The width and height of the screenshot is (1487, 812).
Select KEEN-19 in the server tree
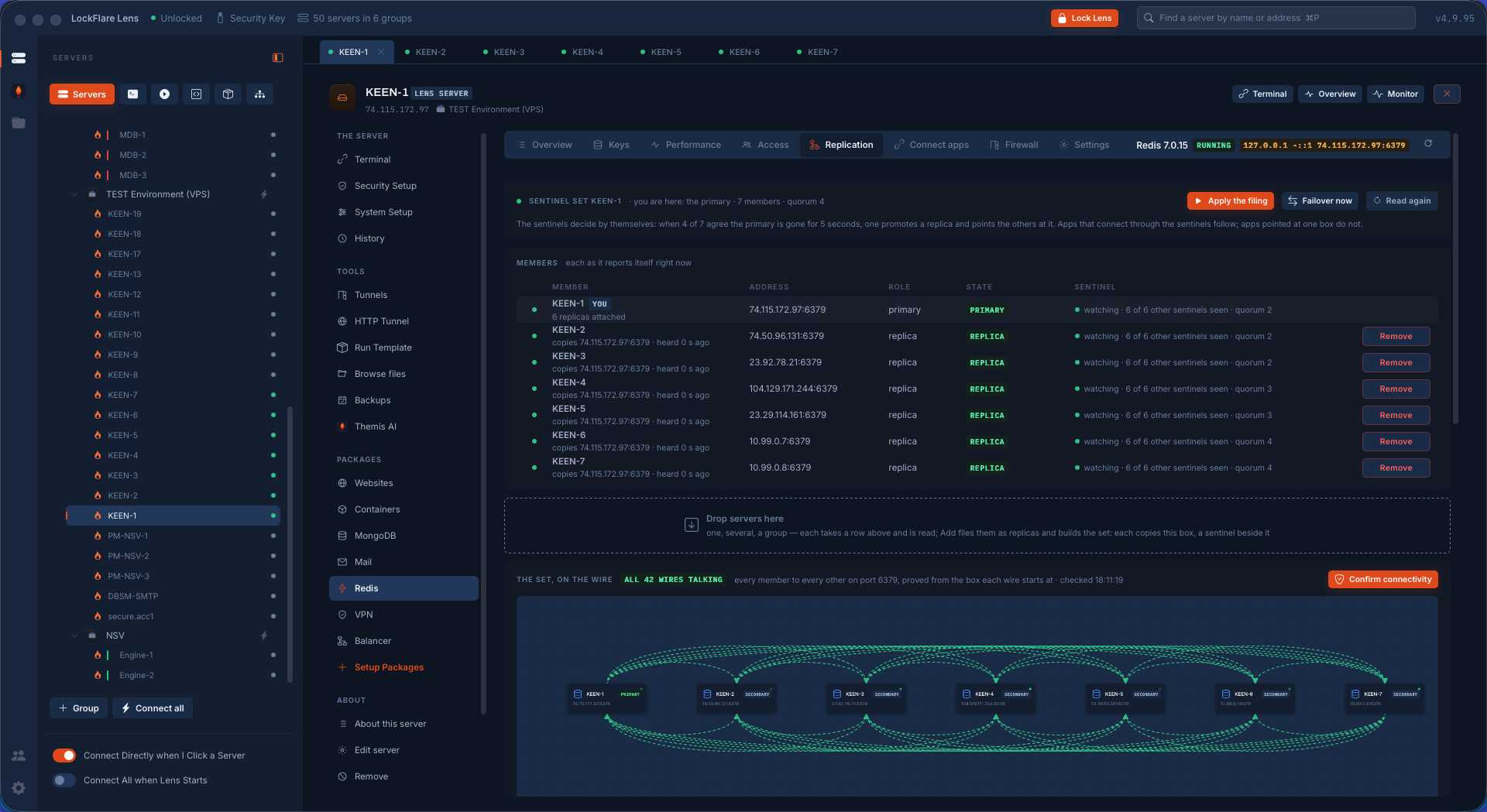[x=173, y=214]
